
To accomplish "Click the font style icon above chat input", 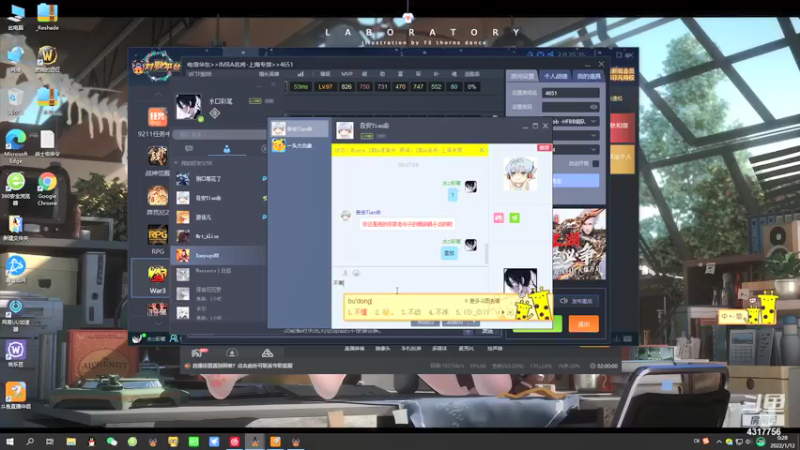I will click(x=344, y=273).
